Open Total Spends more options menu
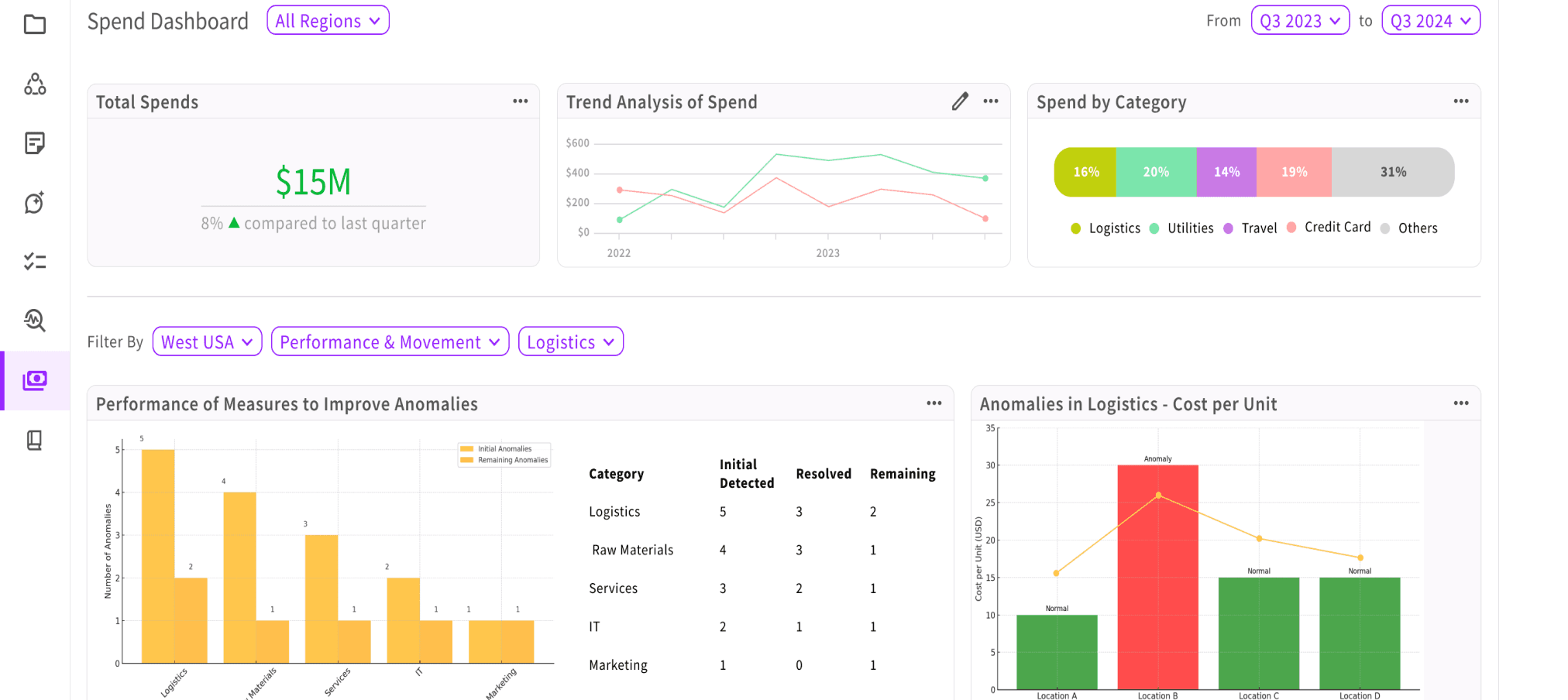The height and width of the screenshot is (700, 1568). pos(521,101)
